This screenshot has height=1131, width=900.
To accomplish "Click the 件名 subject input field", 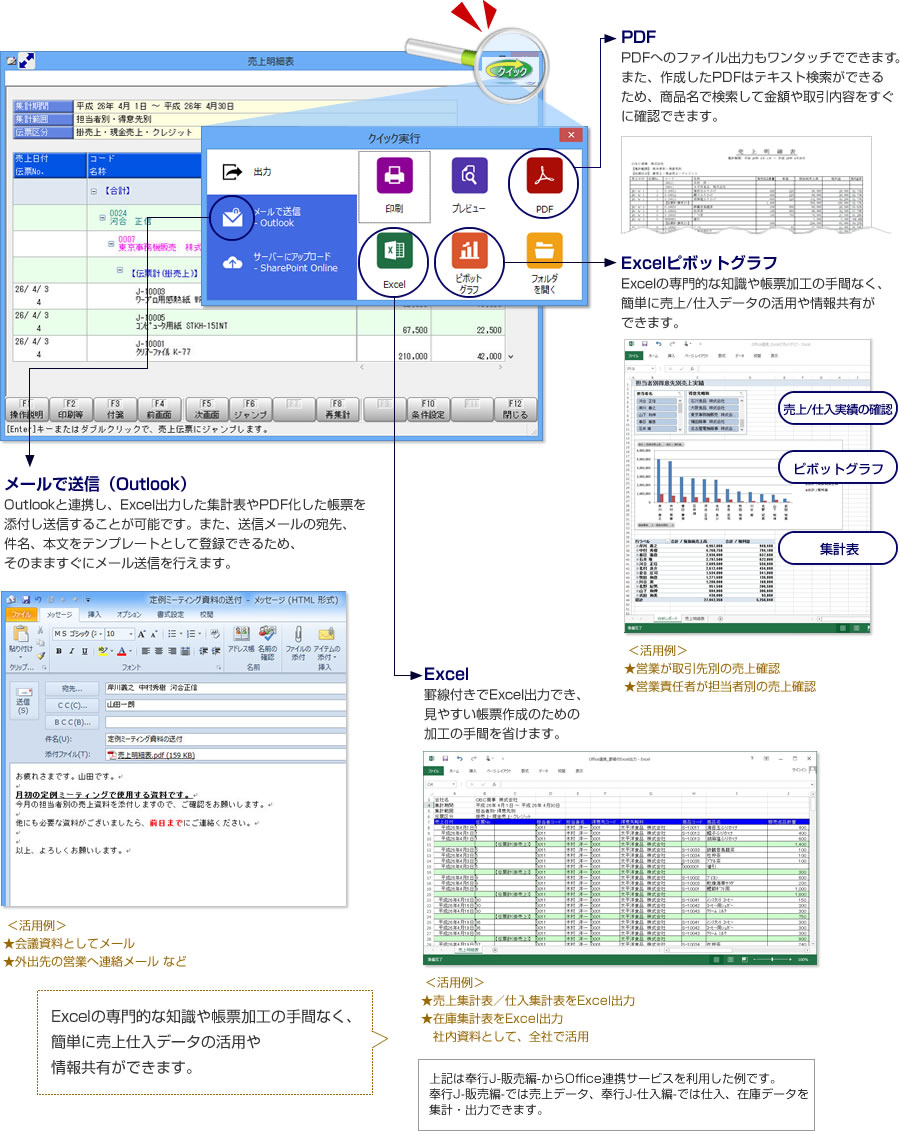I will tap(225, 739).
